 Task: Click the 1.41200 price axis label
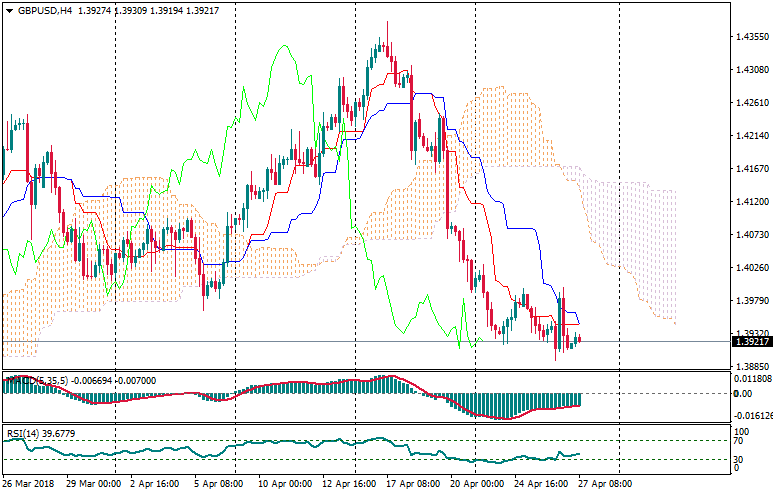(751, 202)
